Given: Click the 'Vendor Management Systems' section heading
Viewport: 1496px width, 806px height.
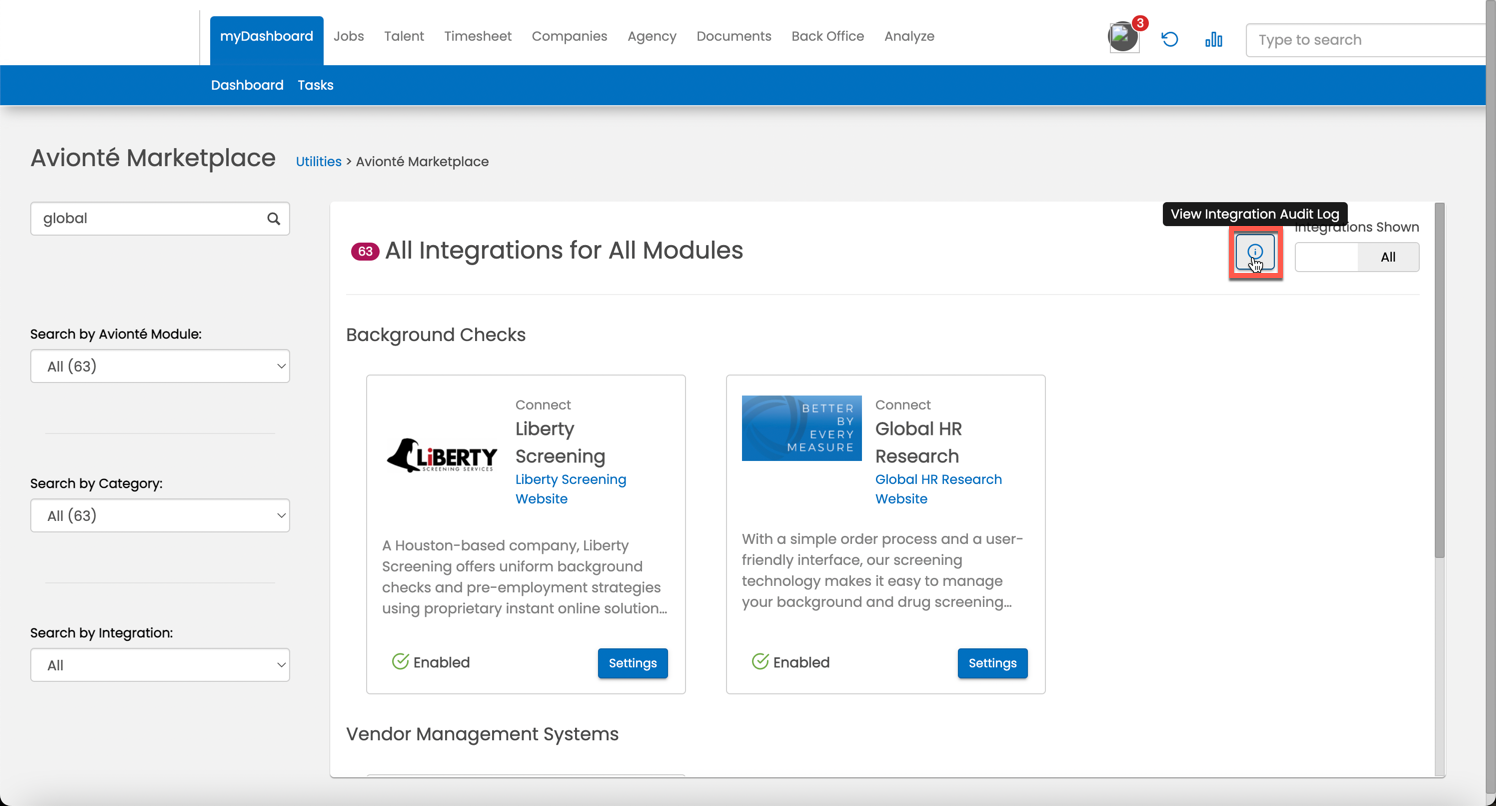Looking at the screenshot, I should tap(482, 734).
